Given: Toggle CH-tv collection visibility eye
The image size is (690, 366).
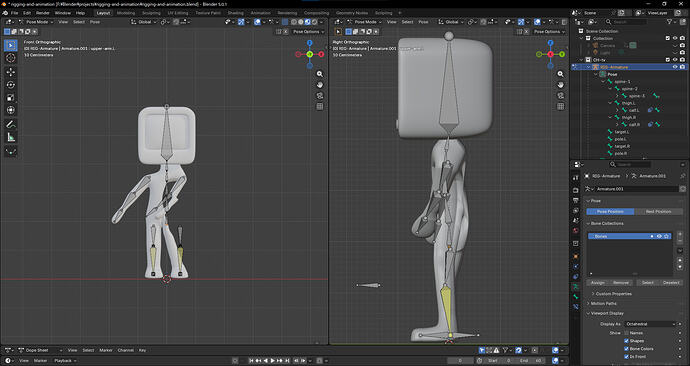Looking at the screenshot, I should pyautogui.click(x=675, y=60).
